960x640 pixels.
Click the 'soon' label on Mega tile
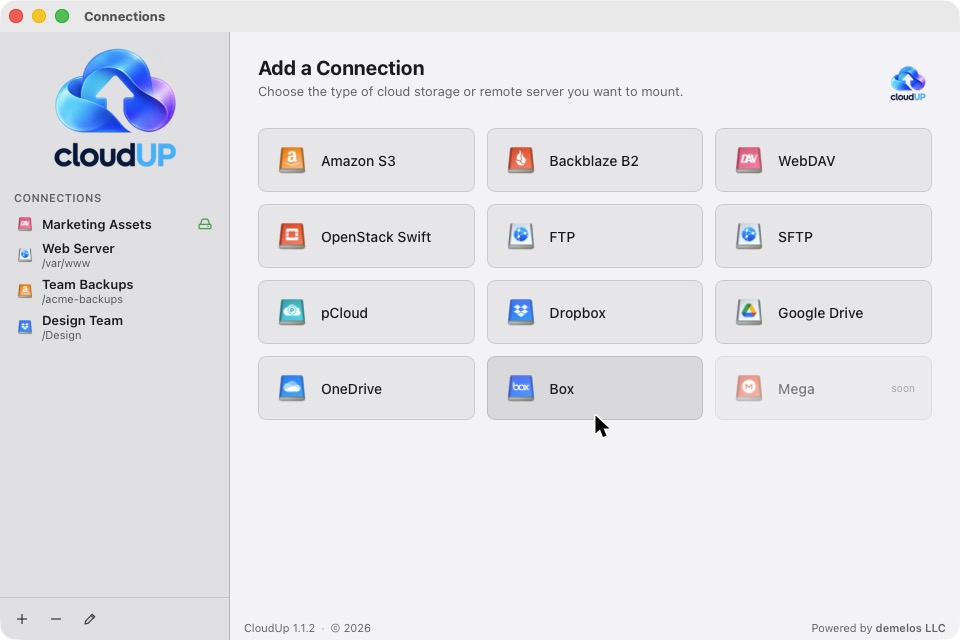coord(903,388)
